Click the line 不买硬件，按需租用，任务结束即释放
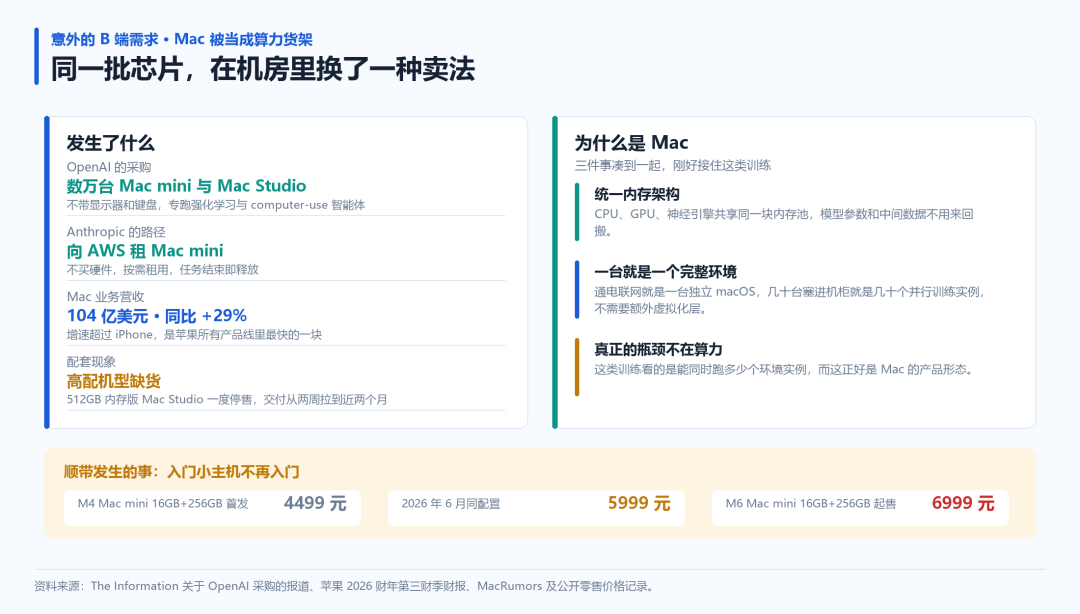This screenshot has width=1080, height=614. tap(163, 269)
